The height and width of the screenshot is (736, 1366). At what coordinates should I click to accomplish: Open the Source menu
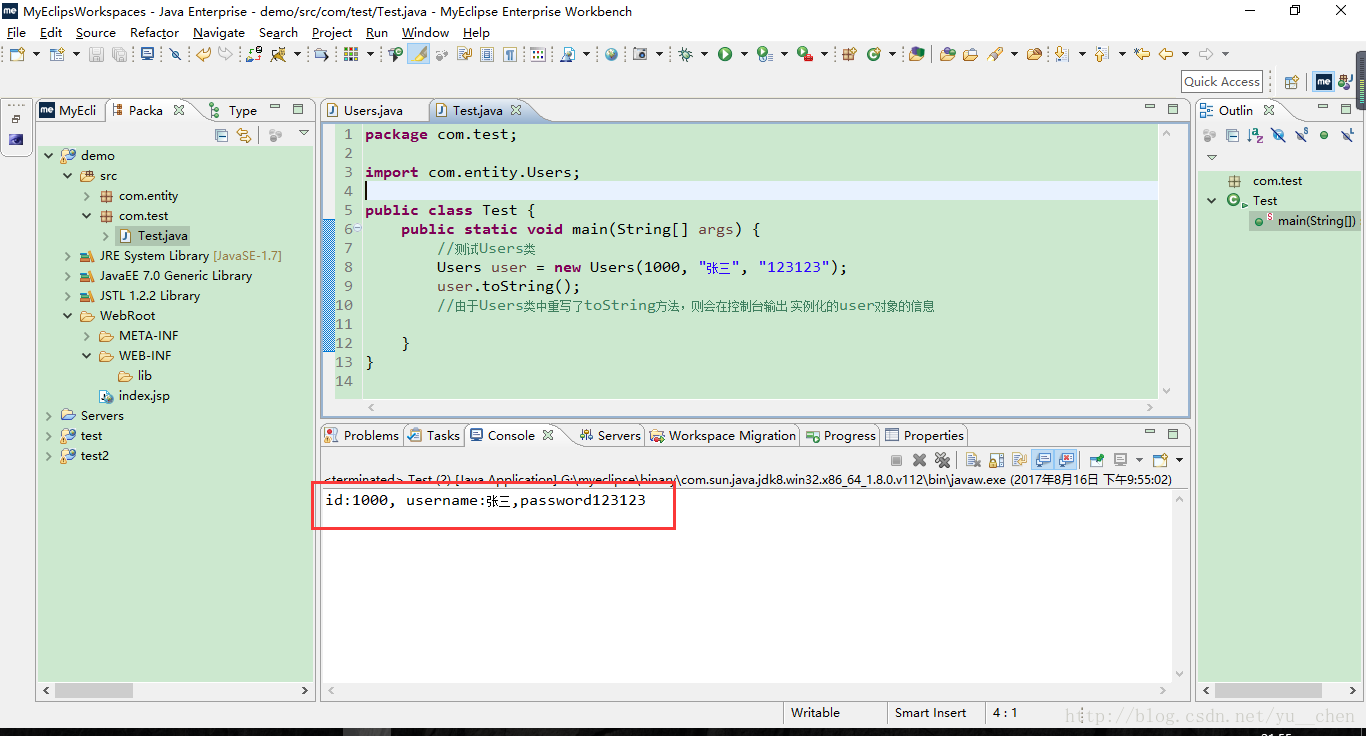[95, 32]
